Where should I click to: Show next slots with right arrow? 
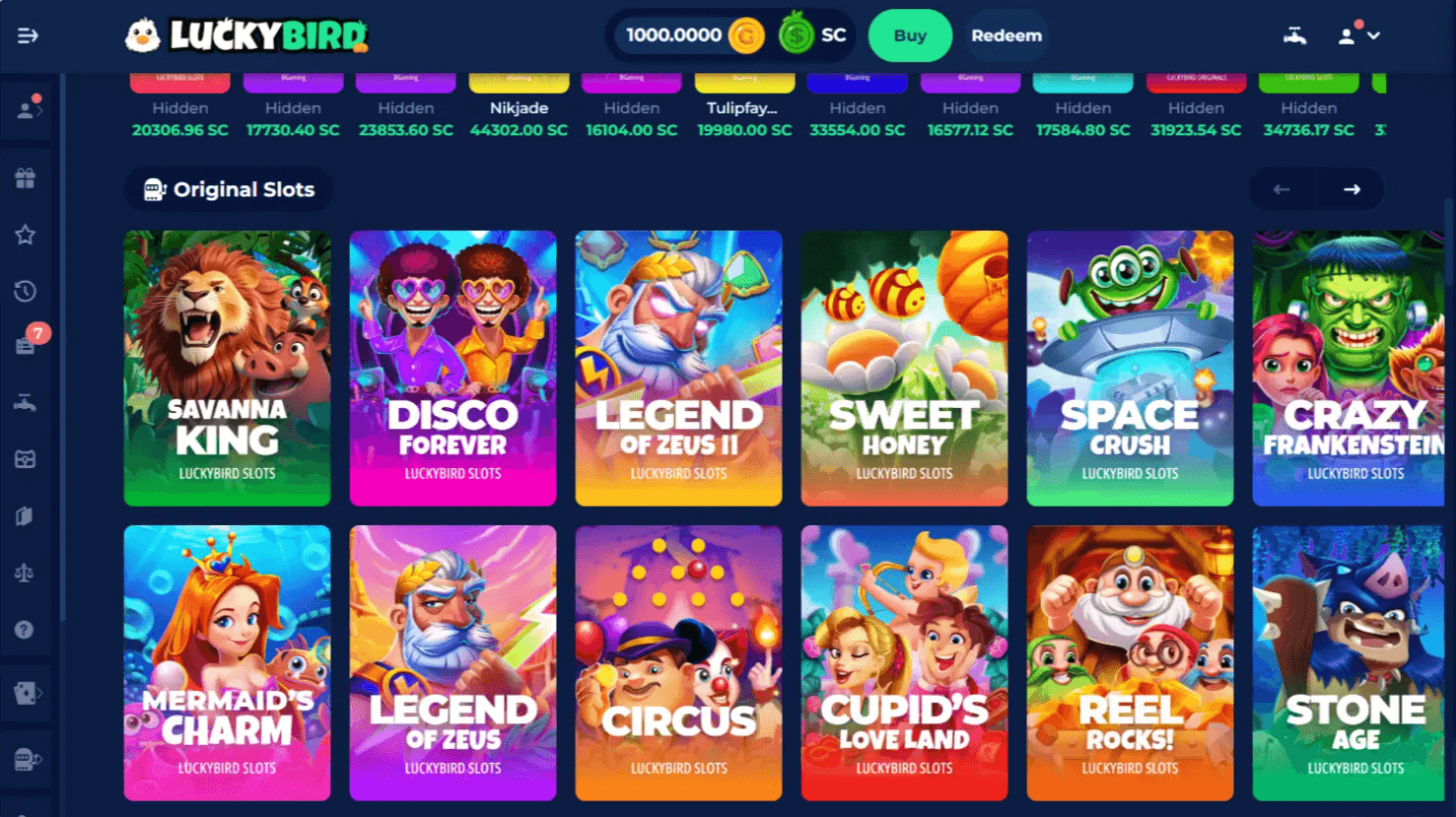tap(1352, 189)
